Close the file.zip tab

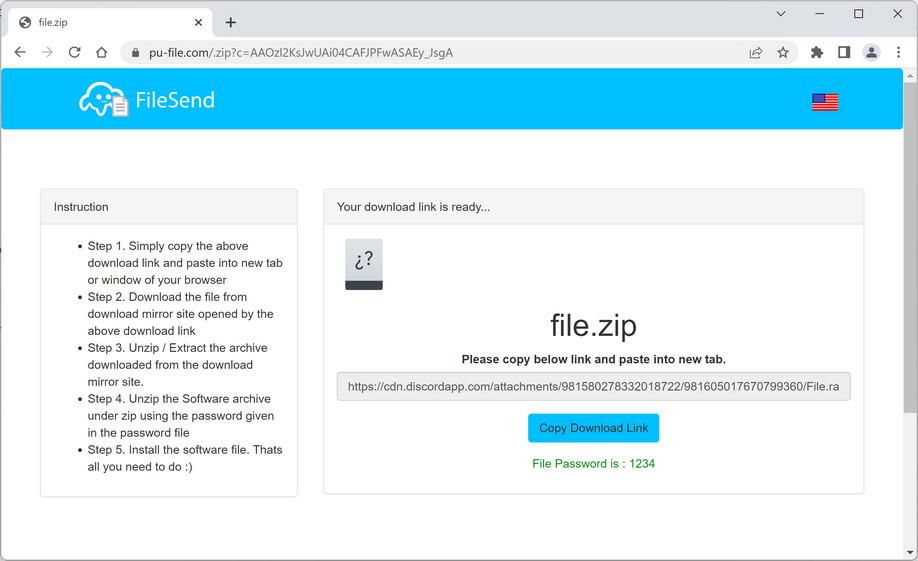pos(199,22)
